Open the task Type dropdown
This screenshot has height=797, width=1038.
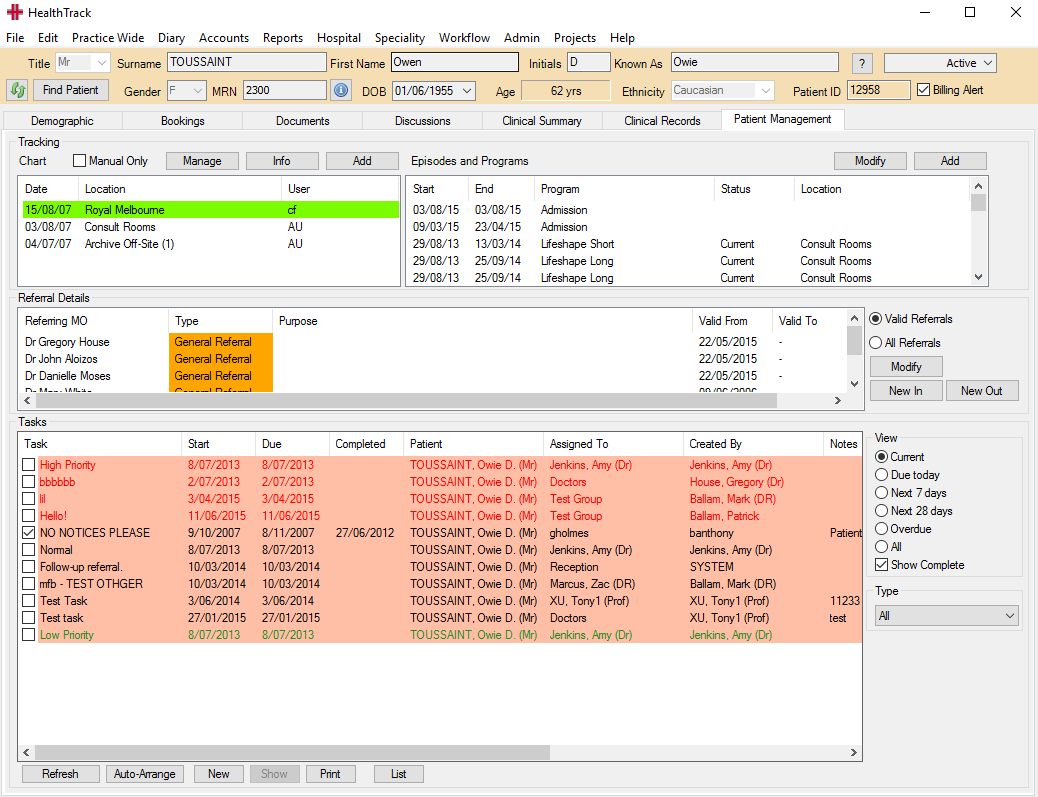pos(946,616)
